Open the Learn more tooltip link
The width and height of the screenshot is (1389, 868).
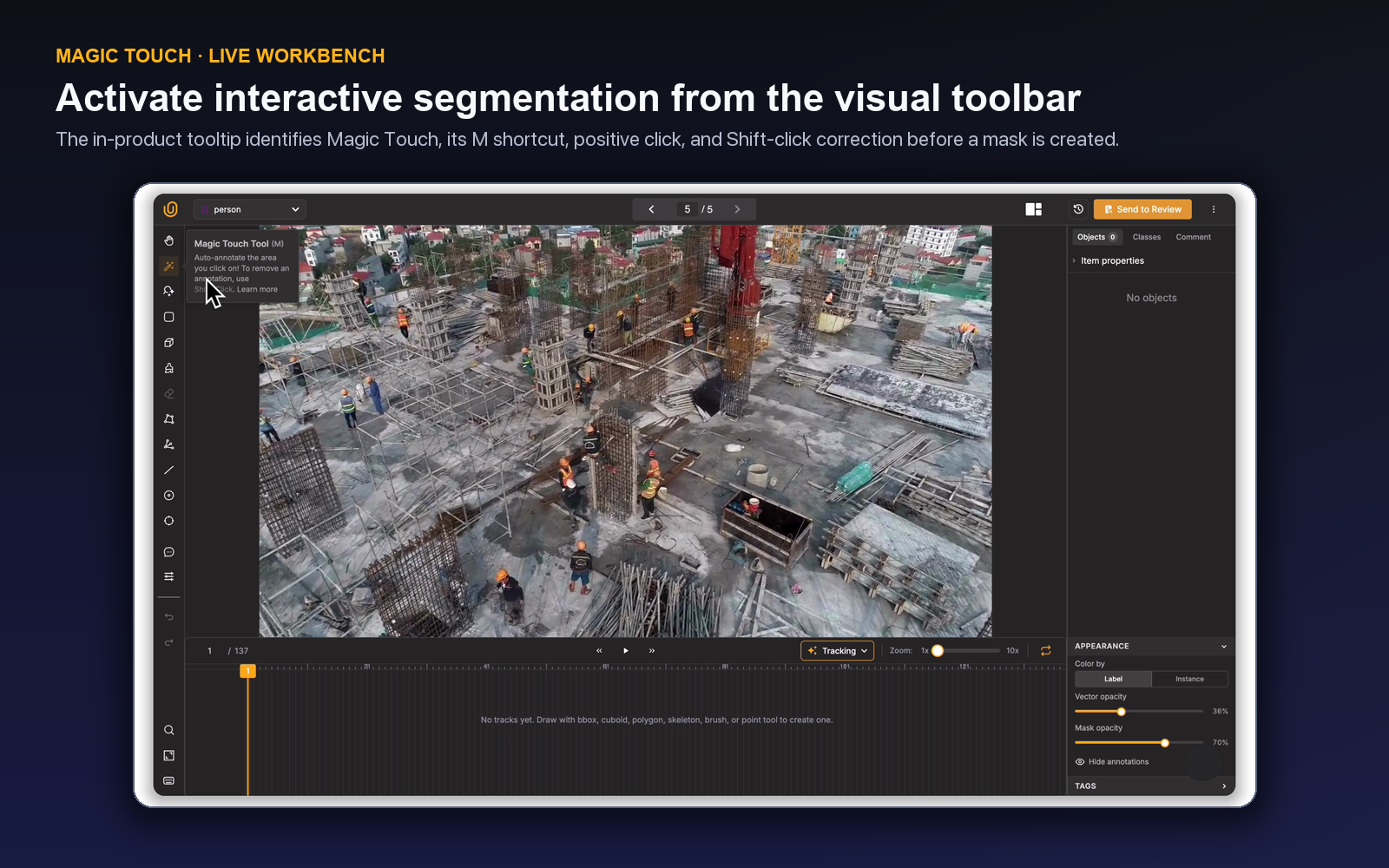pyautogui.click(x=257, y=290)
